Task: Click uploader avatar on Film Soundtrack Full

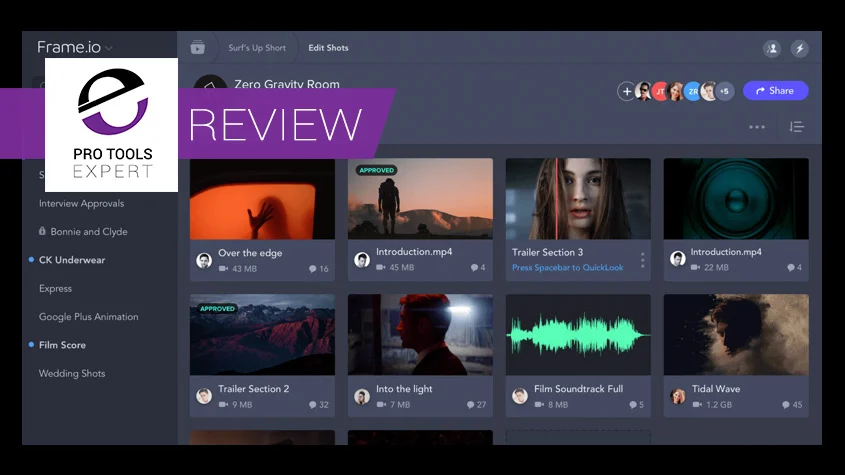Action: pos(520,396)
